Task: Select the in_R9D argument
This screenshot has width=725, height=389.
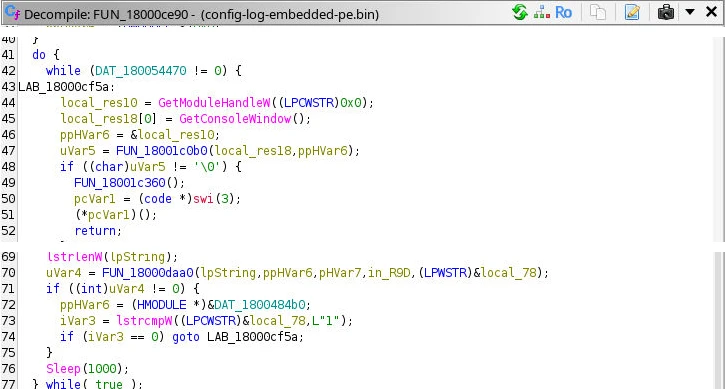Action: click(x=389, y=273)
